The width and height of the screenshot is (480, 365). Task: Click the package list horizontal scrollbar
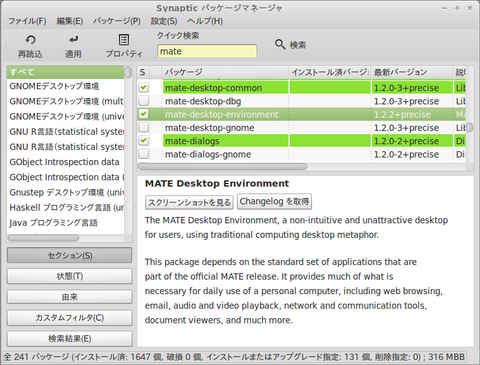(x=222, y=166)
